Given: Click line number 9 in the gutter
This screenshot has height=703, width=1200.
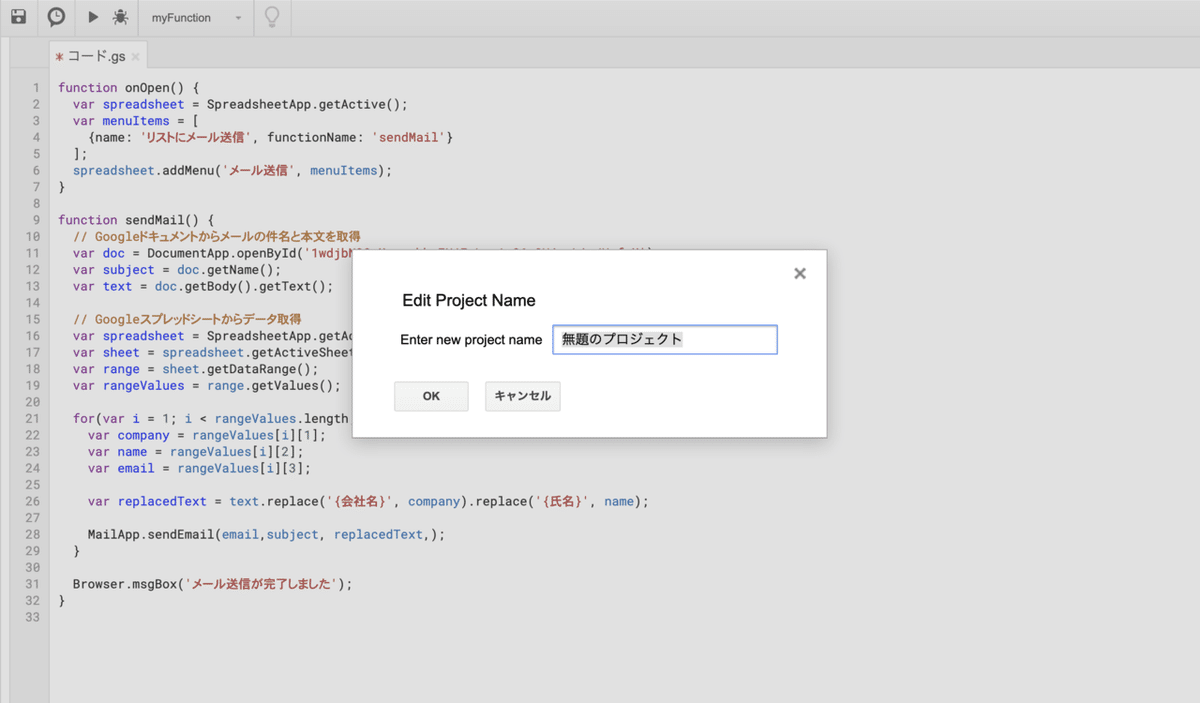Looking at the screenshot, I should tap(36, 220).
